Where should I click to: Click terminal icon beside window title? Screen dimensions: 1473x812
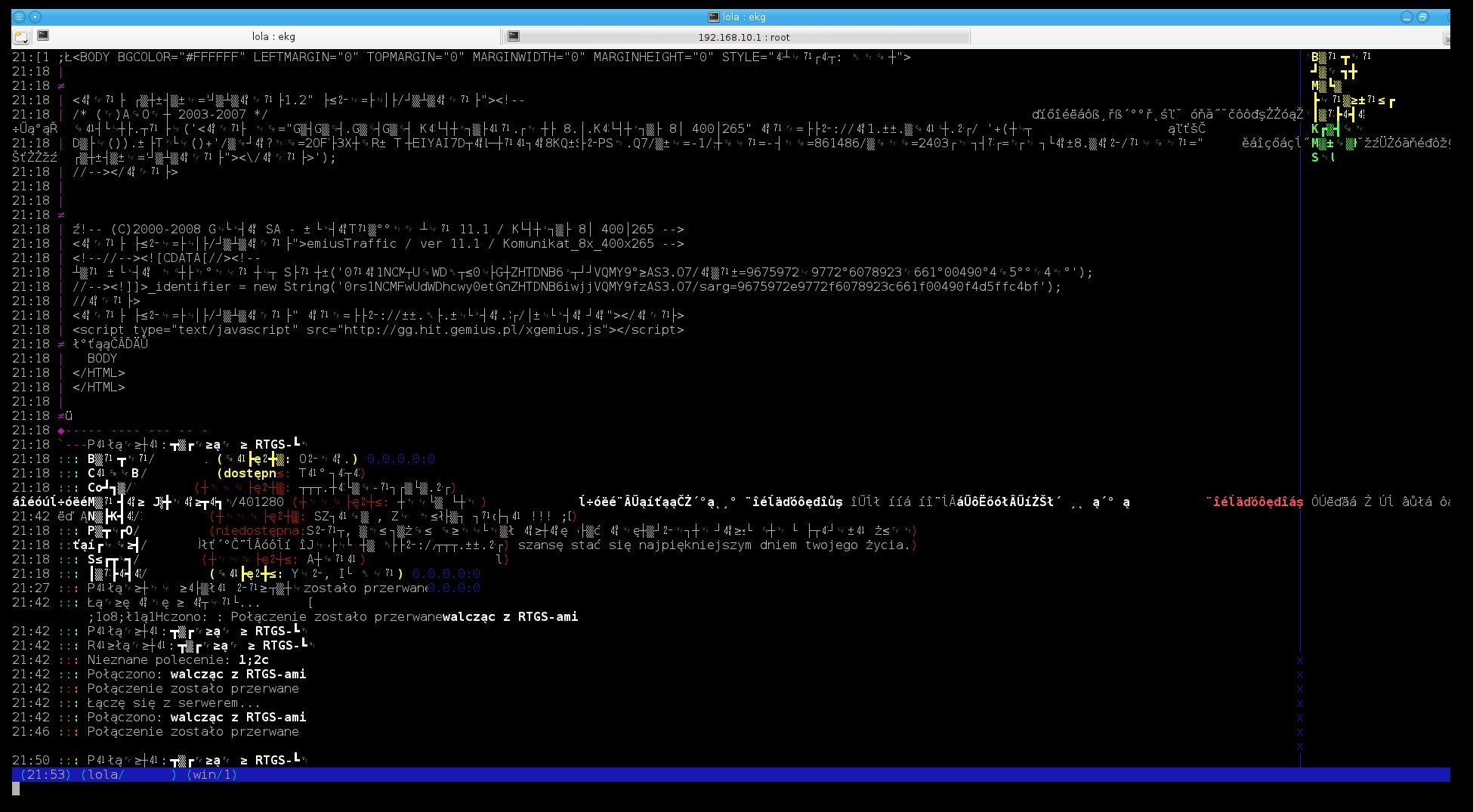click(x=713, y=17)
